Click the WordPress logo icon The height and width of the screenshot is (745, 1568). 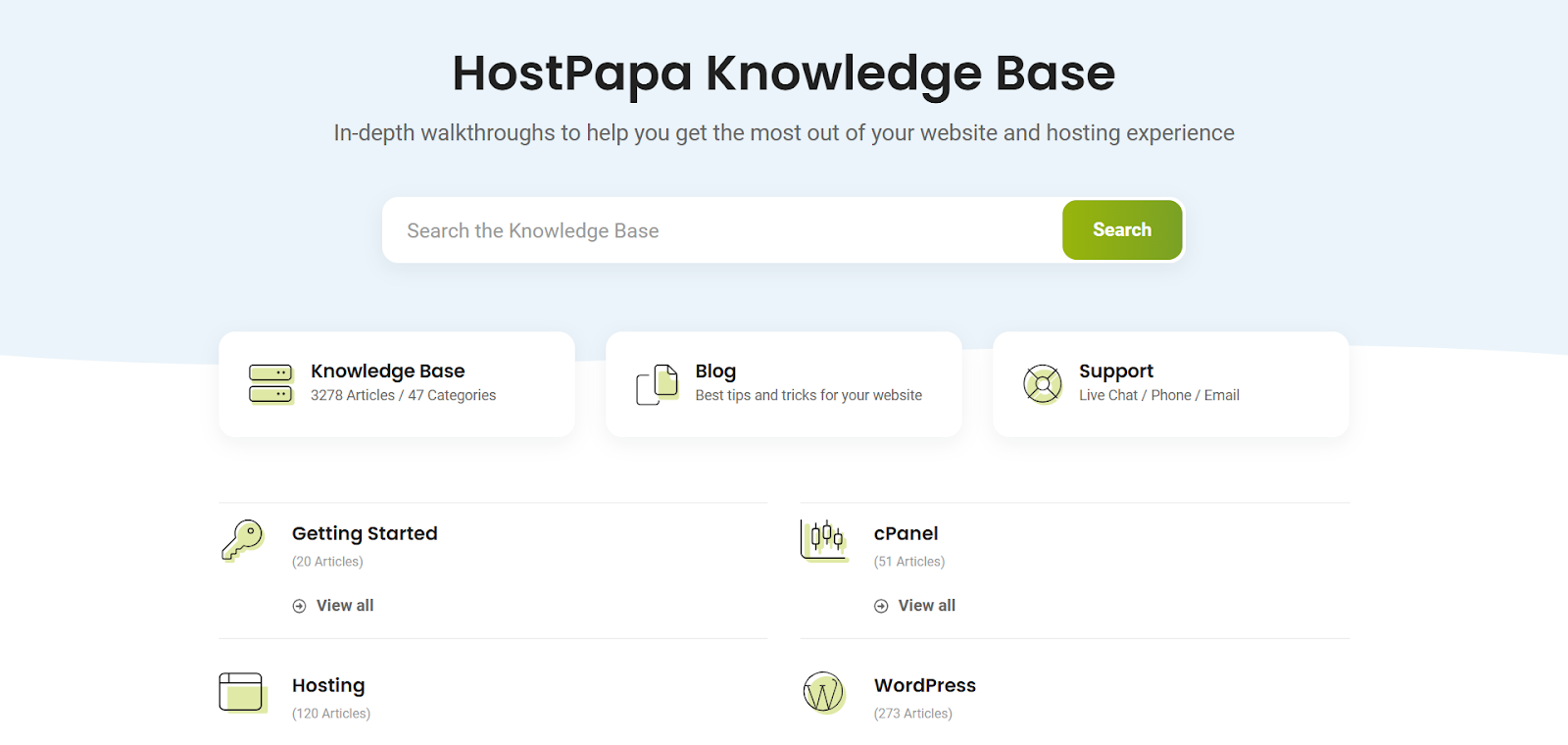coord(824,693)
